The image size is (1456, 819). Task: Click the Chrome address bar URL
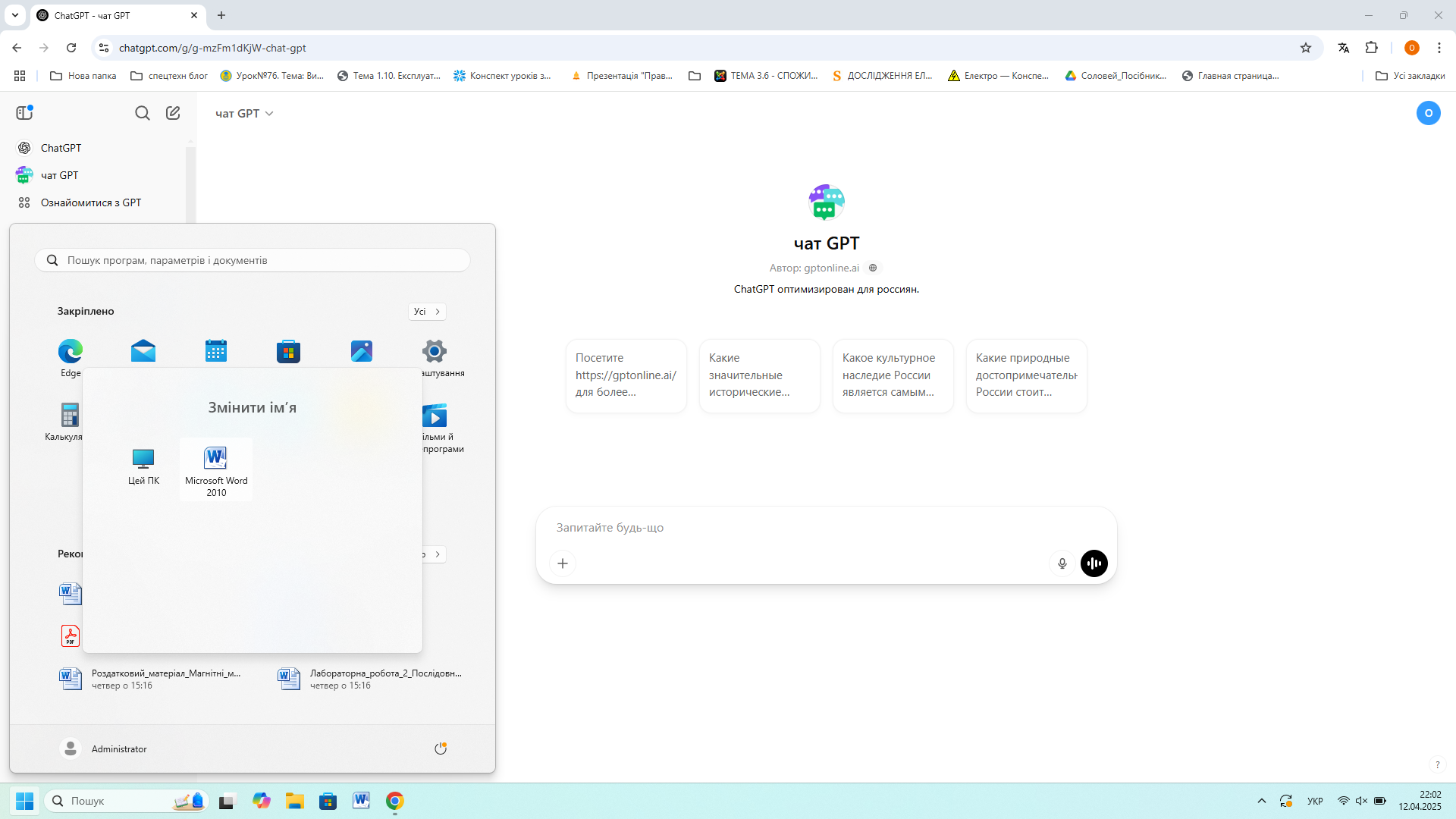coord(212,48)
